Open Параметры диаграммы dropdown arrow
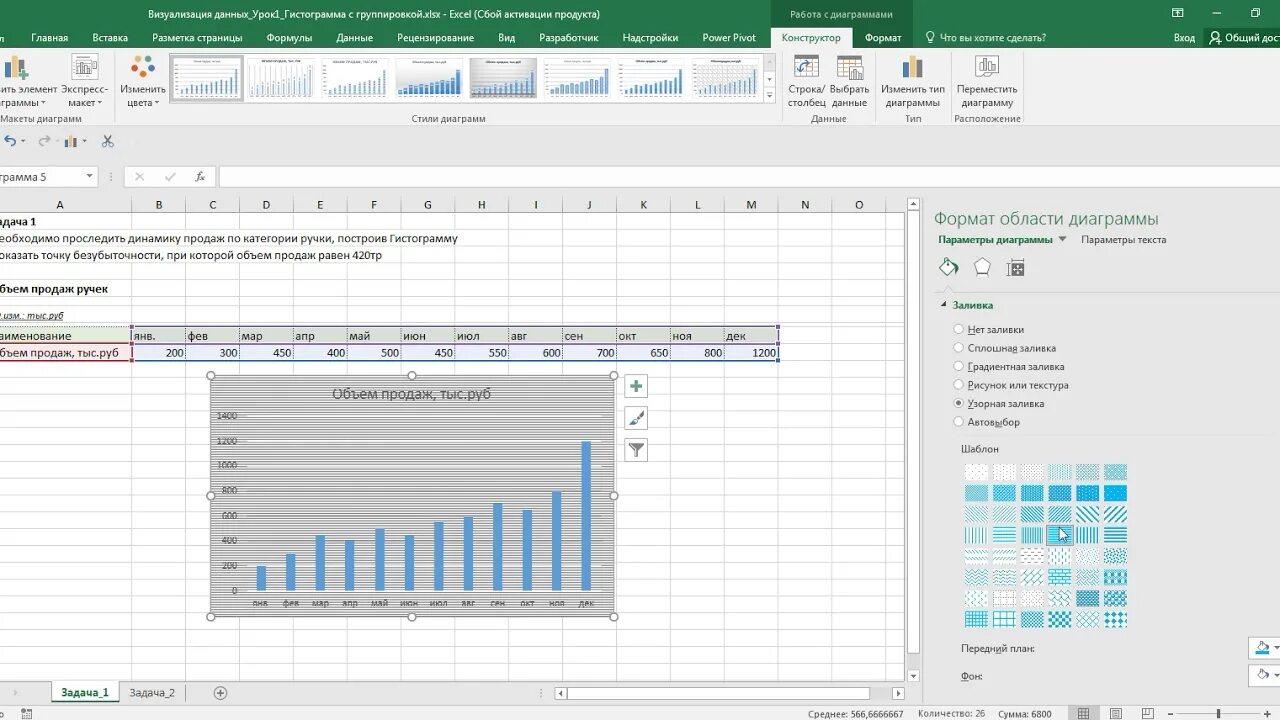 pyautogui.click(x=1062, y=240)
